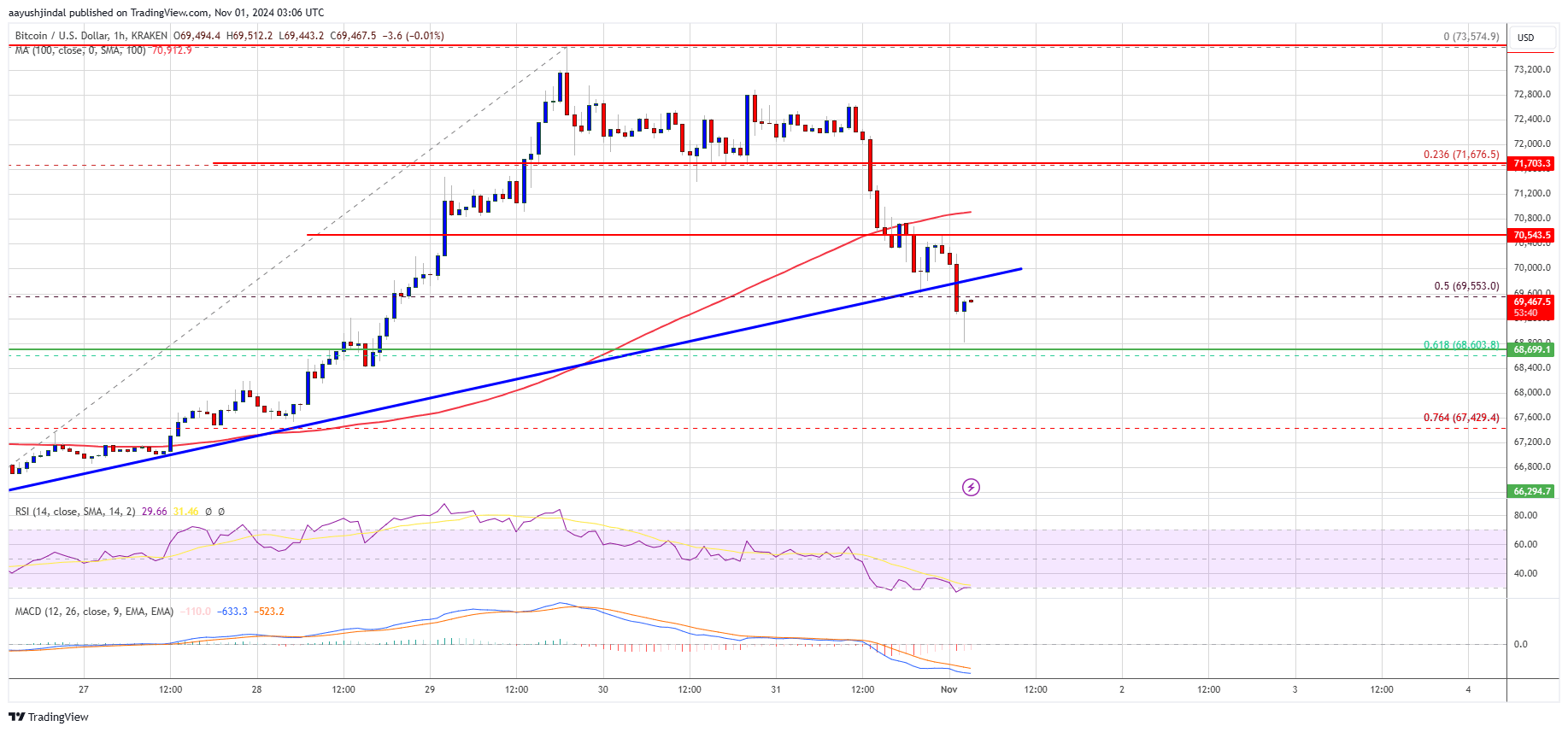Click the RSI average value 31.46
Viewport: 1568px width, 732px height.
[186, 512]
